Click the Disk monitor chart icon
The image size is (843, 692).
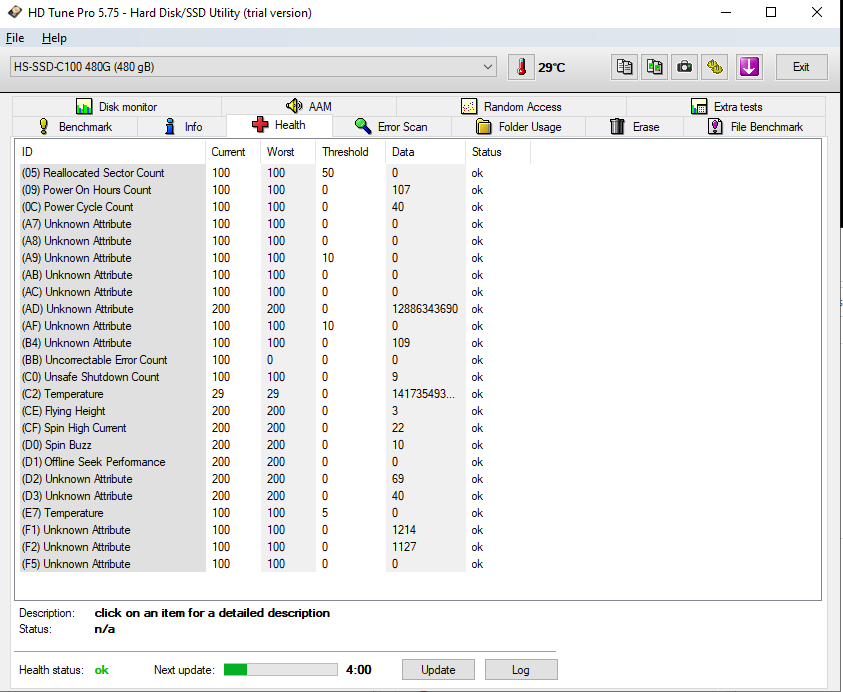pyautogui.click(x=84, y=106)
